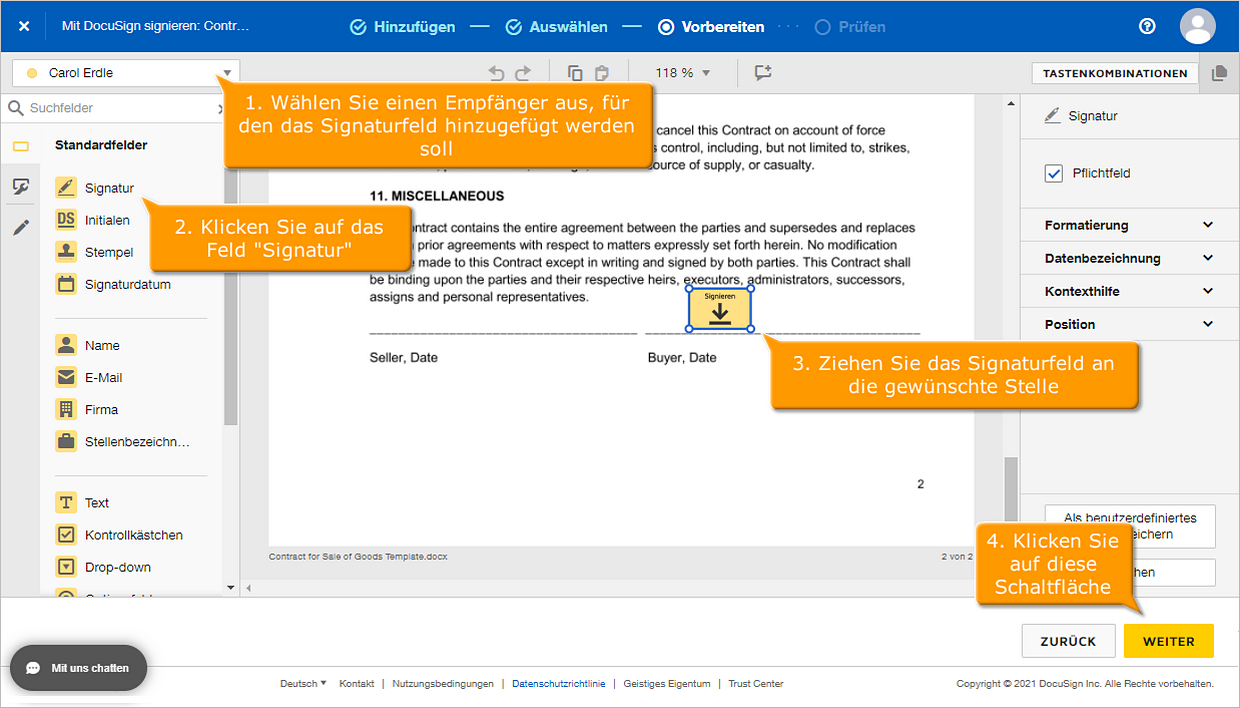Click the Tastenkombinationen button

point(1115,73)
